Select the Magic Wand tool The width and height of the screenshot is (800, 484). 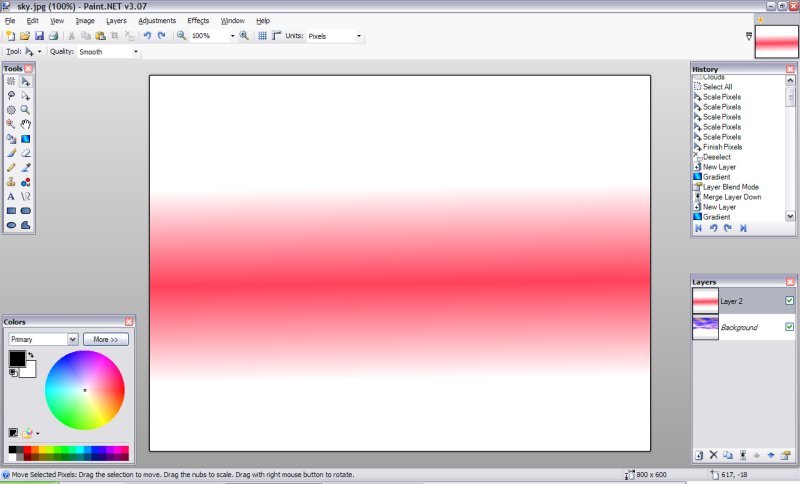(11, 124)
